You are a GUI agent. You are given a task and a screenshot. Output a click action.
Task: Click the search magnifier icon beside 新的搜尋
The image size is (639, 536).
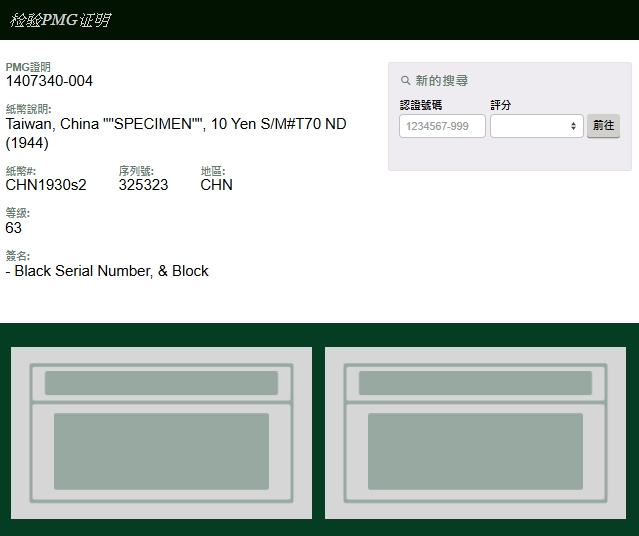405,80
